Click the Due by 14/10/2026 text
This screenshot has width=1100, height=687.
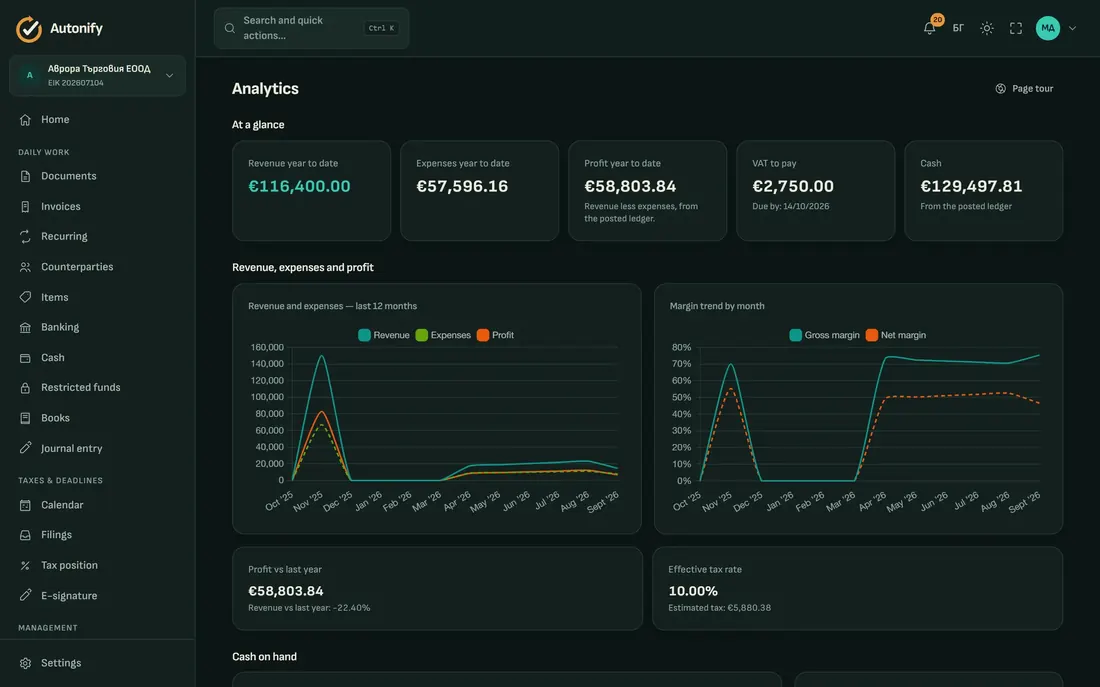(x=791, y=206)
